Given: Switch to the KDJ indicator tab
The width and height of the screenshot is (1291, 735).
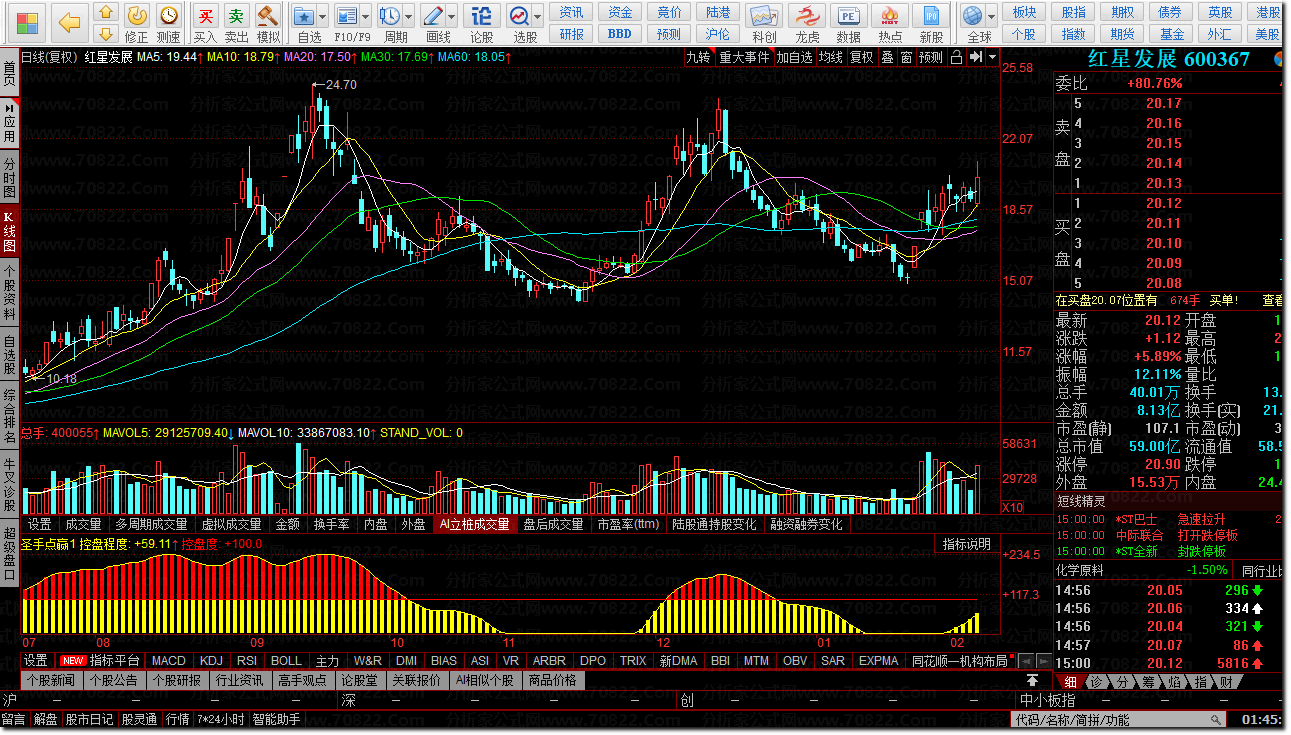Looking at the screenshot, I should click(x=211, y=661).
